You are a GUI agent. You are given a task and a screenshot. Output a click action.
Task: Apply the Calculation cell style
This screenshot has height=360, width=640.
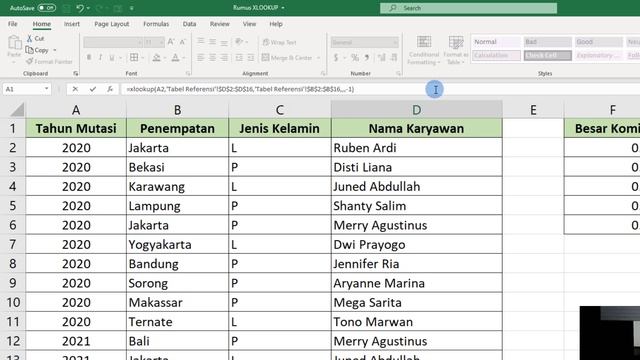pos(496,55)
